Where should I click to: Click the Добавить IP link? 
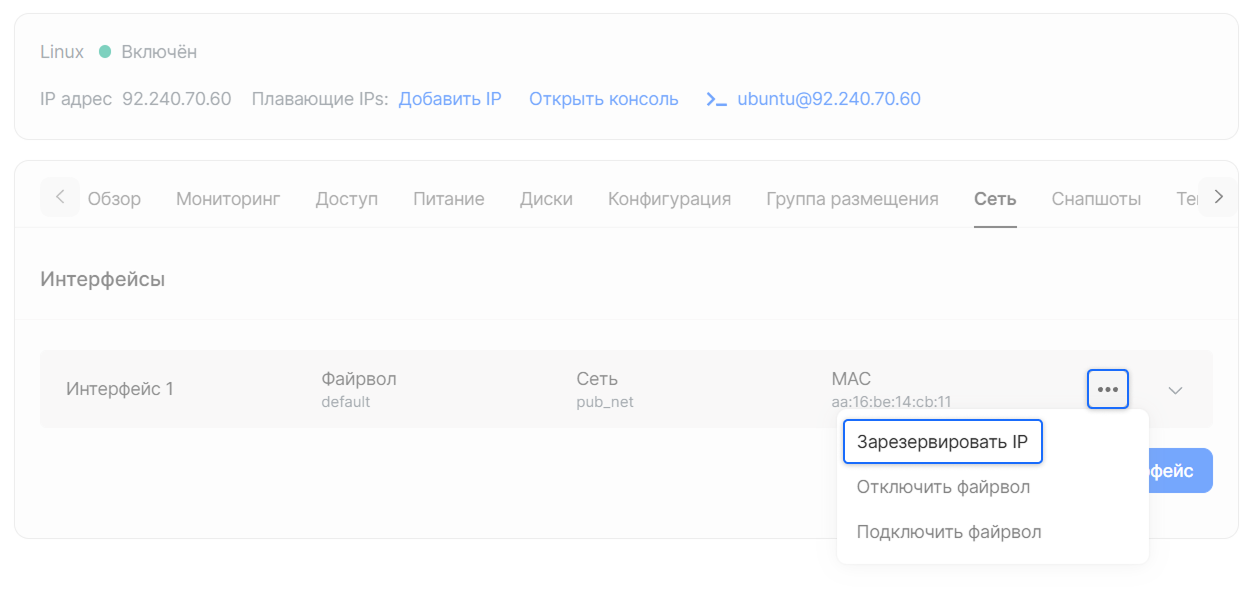450,99
